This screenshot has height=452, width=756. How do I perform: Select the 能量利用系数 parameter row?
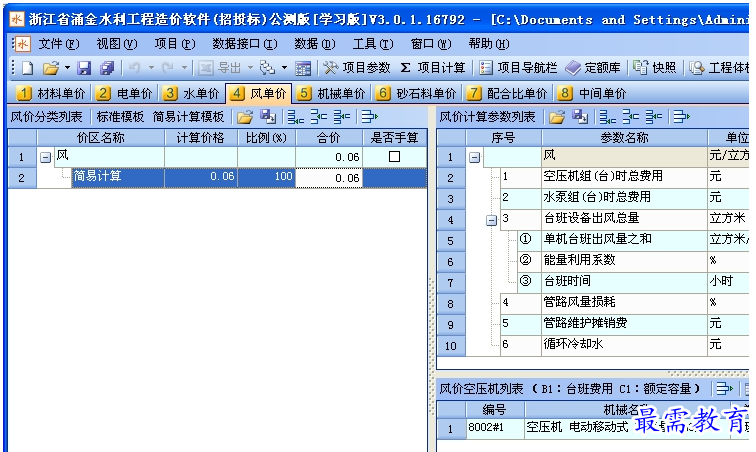(x=593, y=260)
